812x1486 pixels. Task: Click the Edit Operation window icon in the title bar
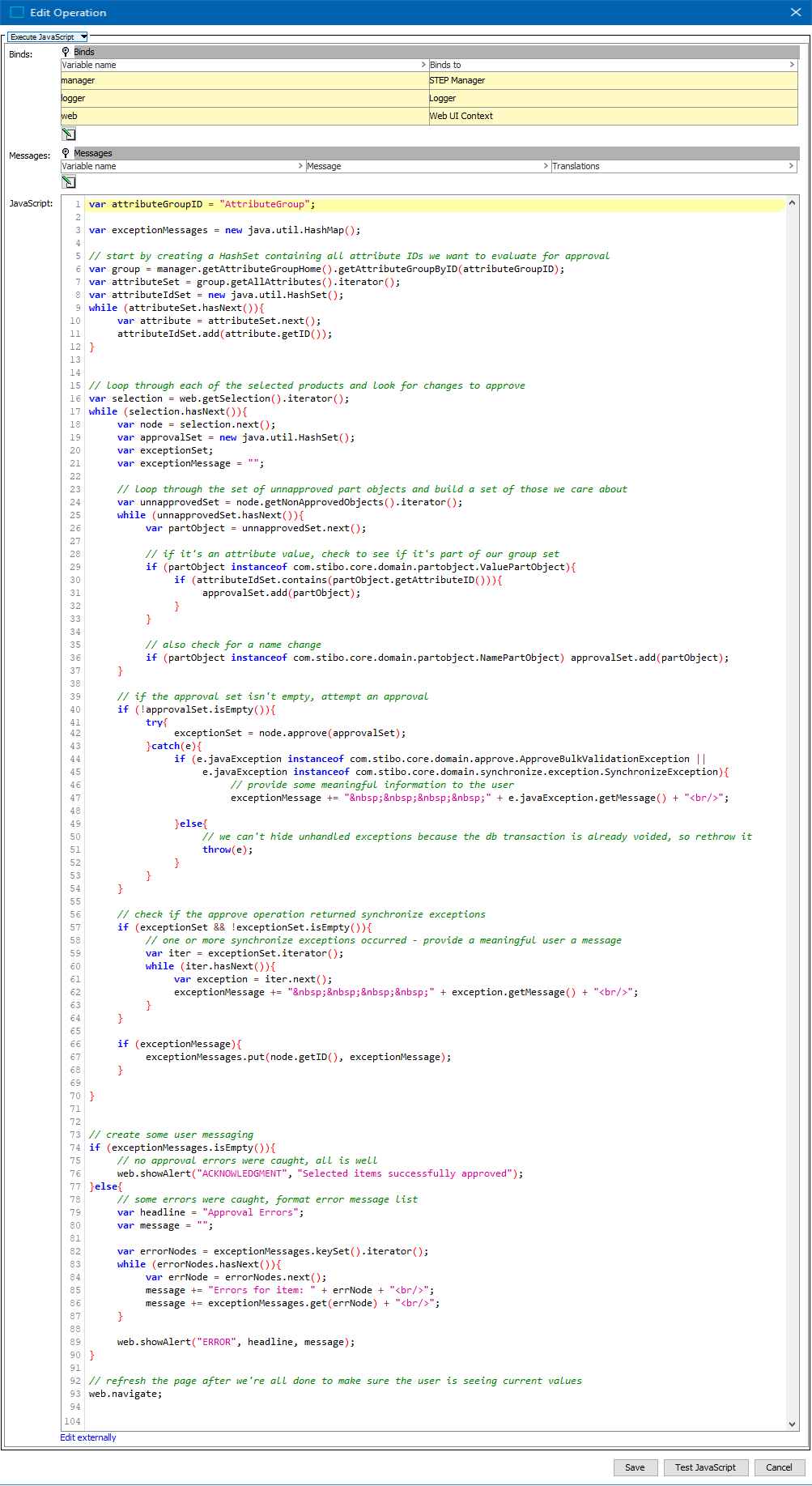pos(16,12)
